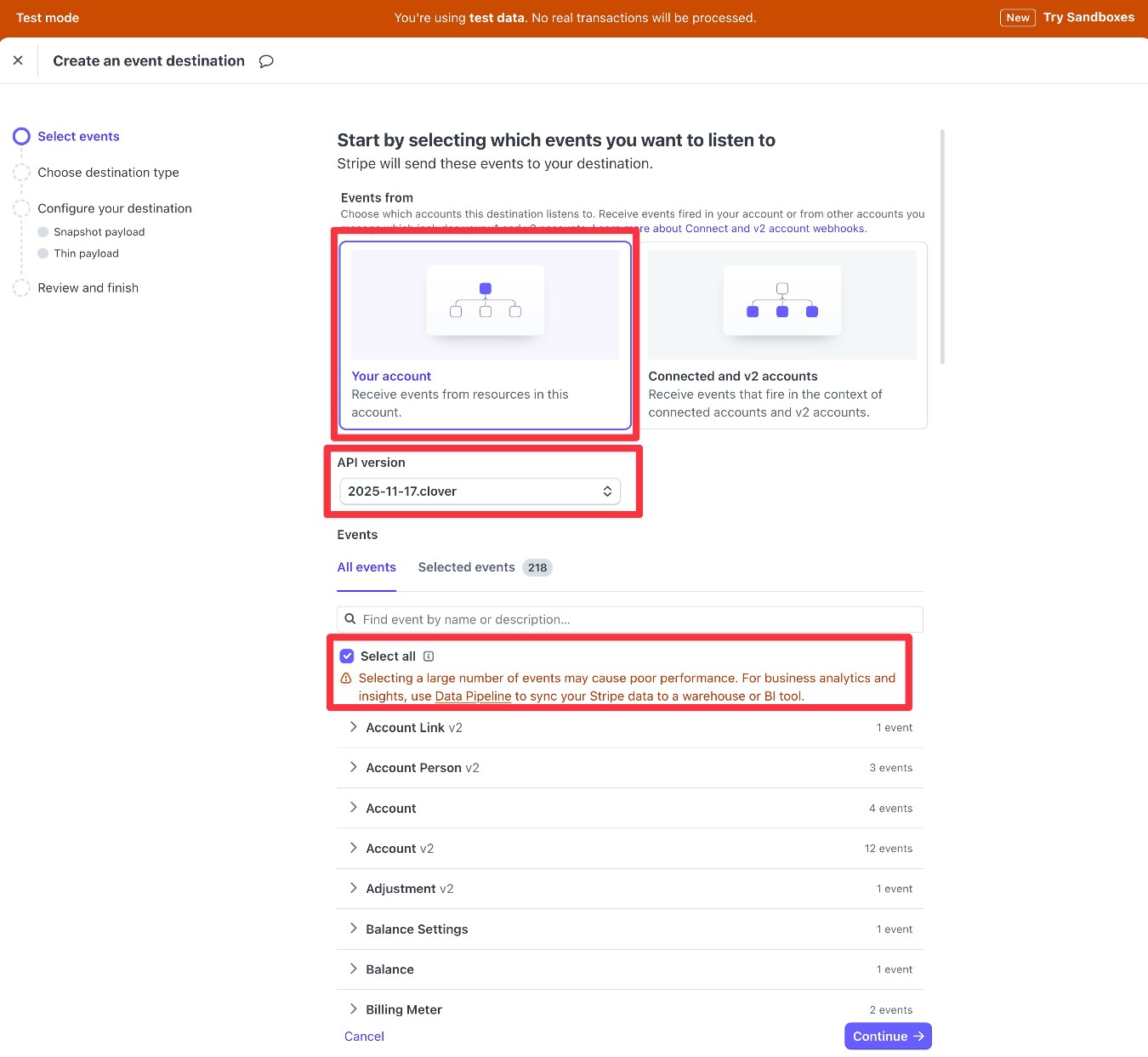The width and height of the screenshot is (1148, 1057).
Task: Click the event search input field
Action: coord(629,619)
